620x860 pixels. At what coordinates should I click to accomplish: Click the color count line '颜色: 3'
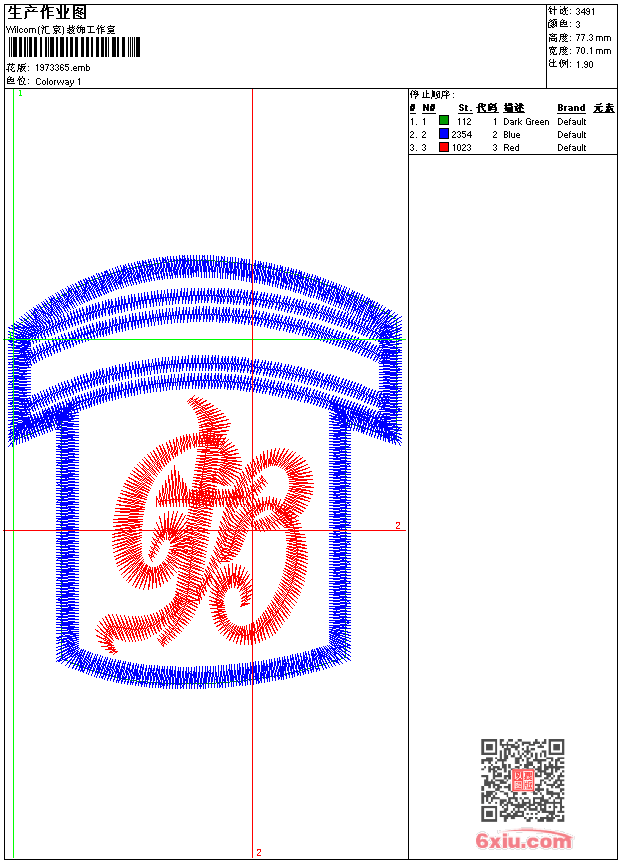[x=564, y=24]
